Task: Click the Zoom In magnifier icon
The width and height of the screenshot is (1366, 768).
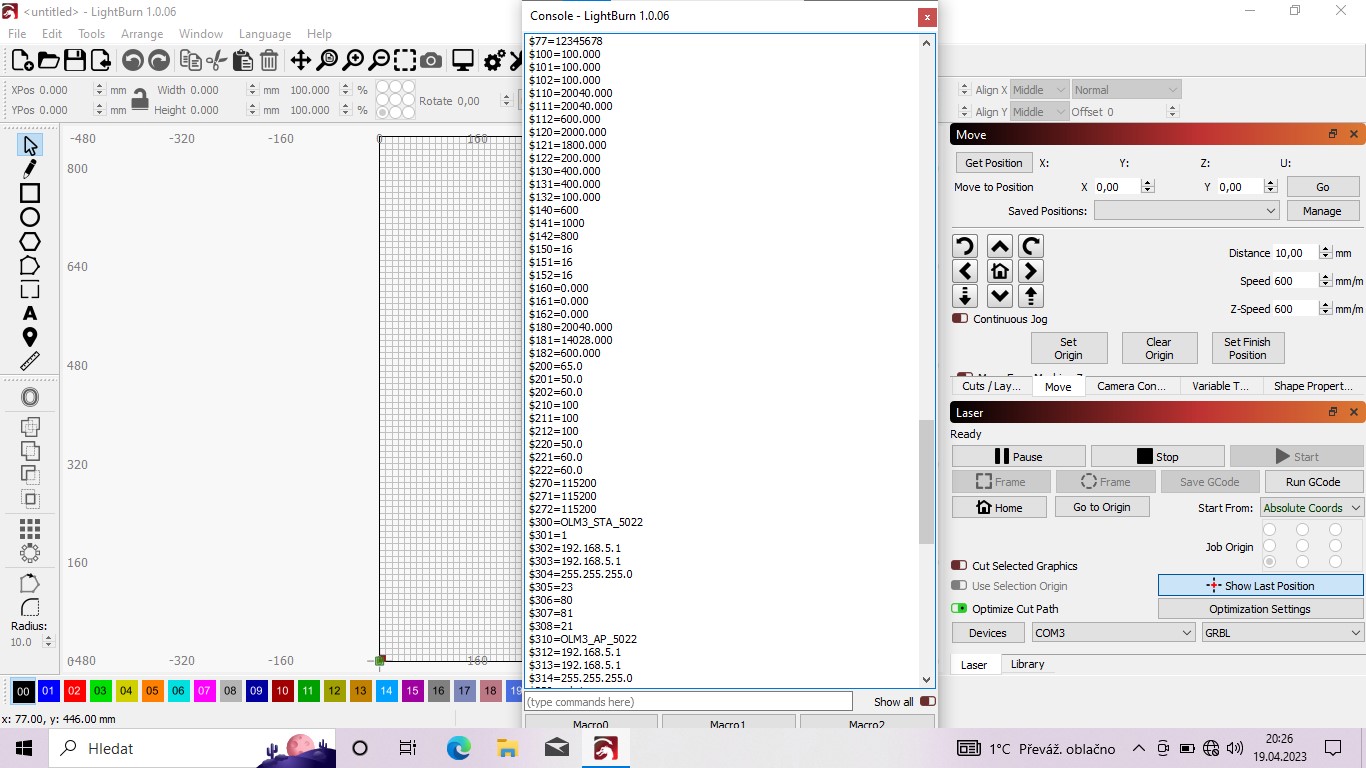Action: pos(353,61)
